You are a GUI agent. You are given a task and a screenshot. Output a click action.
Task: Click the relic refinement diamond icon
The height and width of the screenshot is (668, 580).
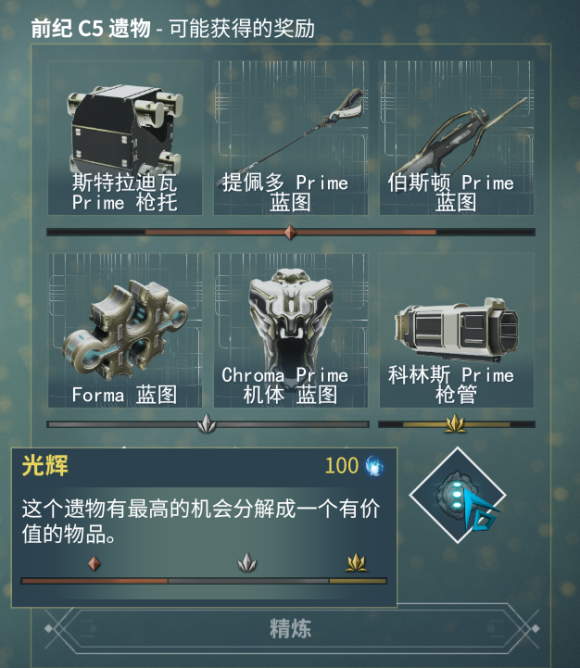click(x=457, y=495)
